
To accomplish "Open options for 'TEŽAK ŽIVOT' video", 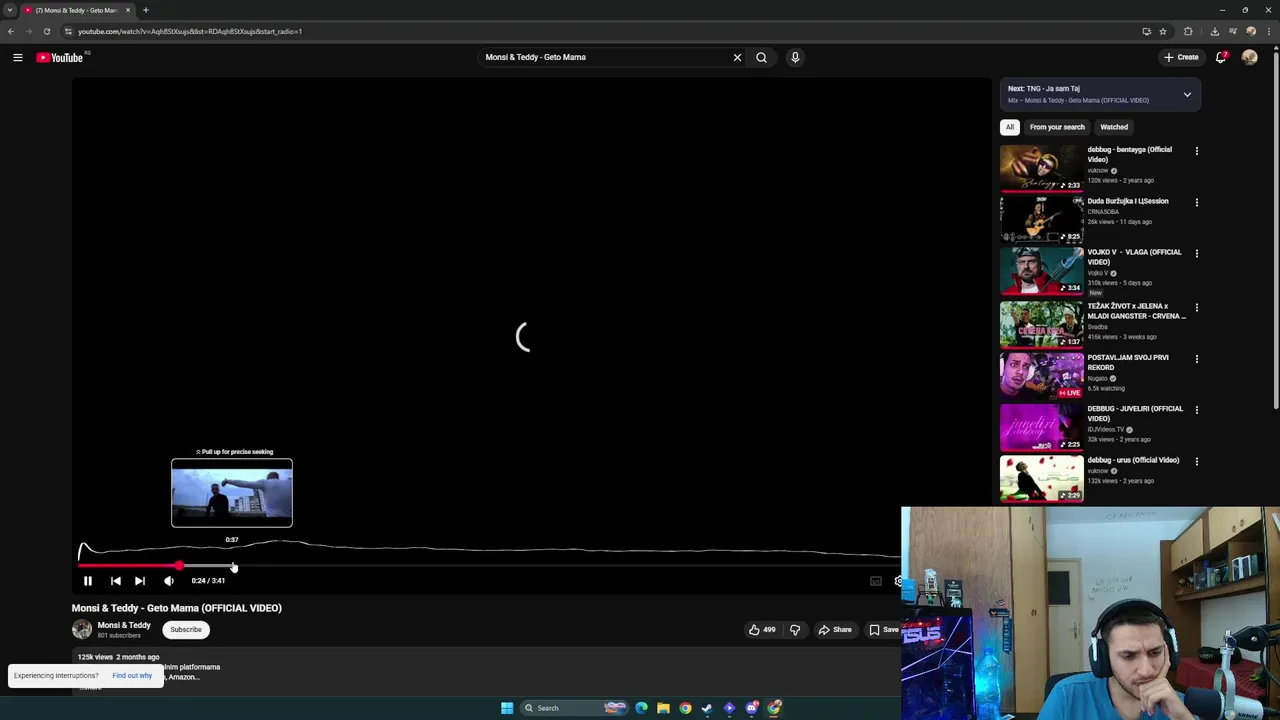I will [x=1197, y=307].
